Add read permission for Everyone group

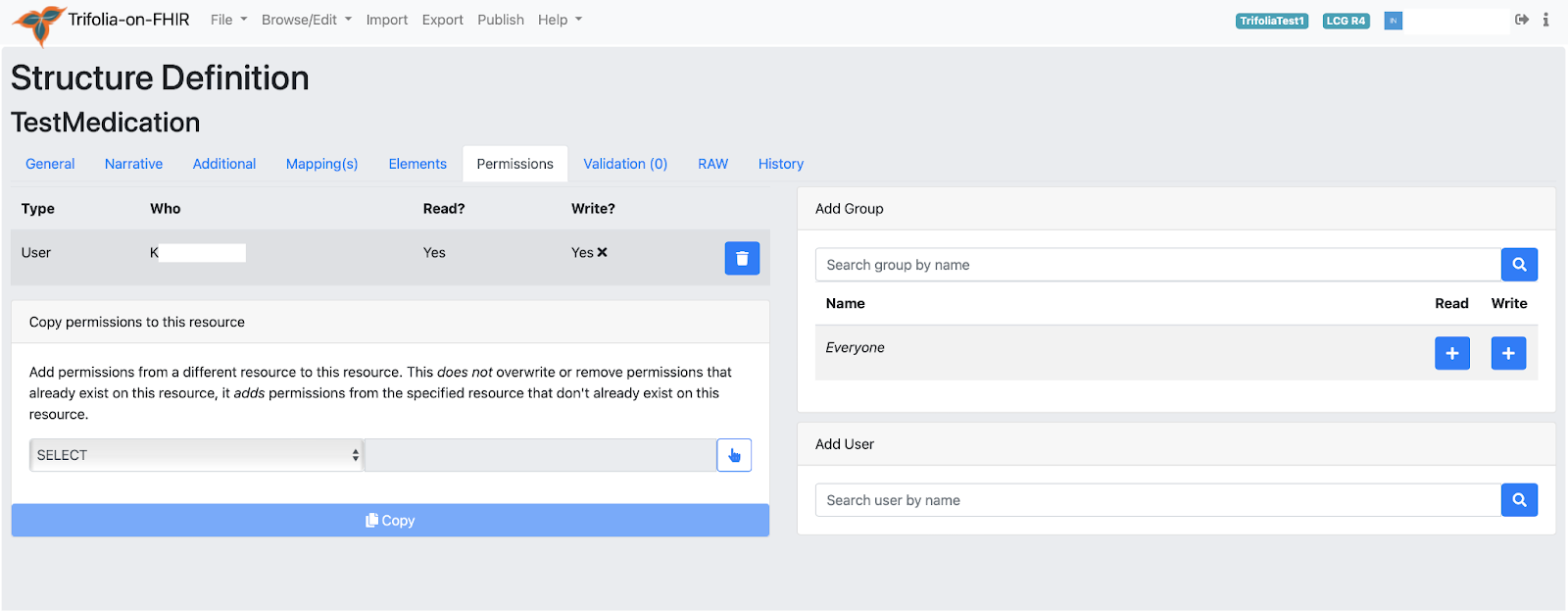click(1451, 353)
